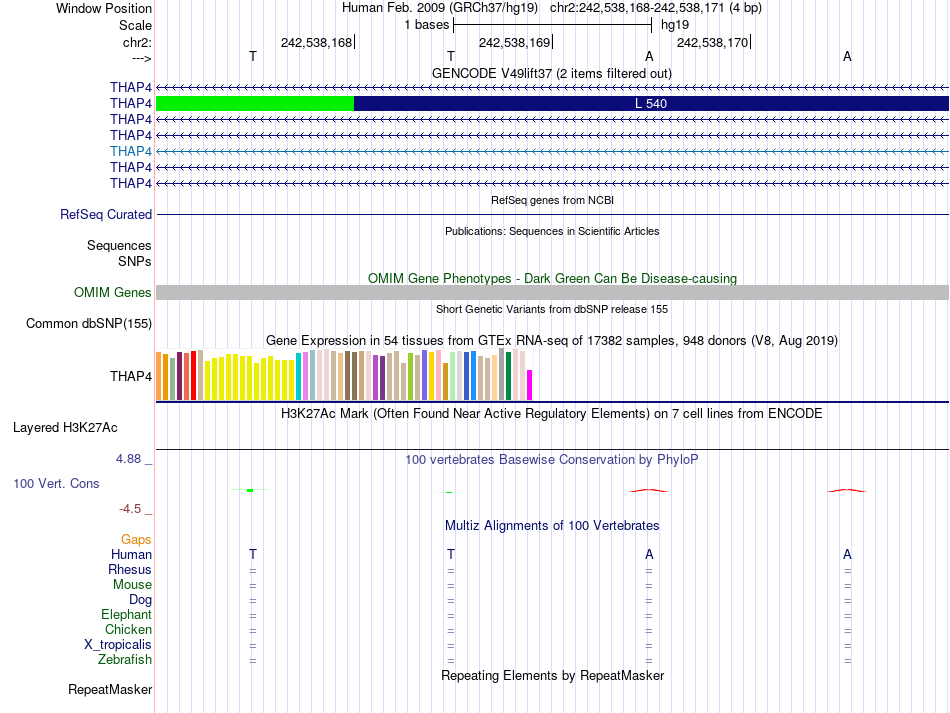Click the OMIM Genes label
The height and width of the screenshot is (713, 950).
(x=113, y=293)
